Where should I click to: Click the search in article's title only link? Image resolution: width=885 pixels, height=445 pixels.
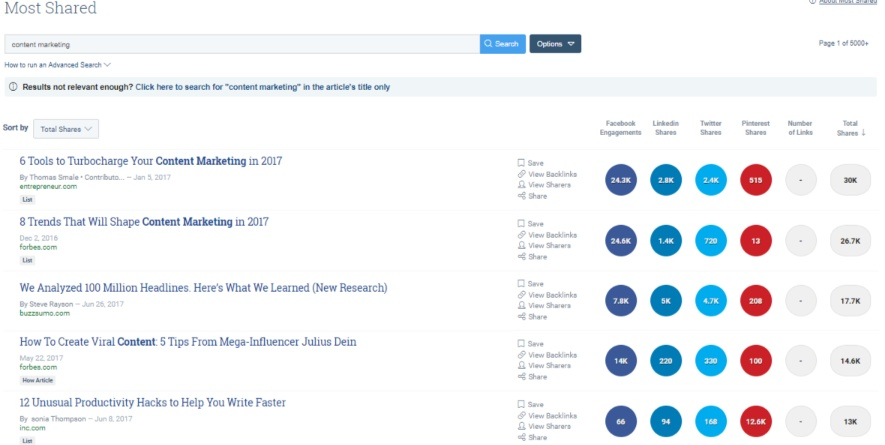262,87
